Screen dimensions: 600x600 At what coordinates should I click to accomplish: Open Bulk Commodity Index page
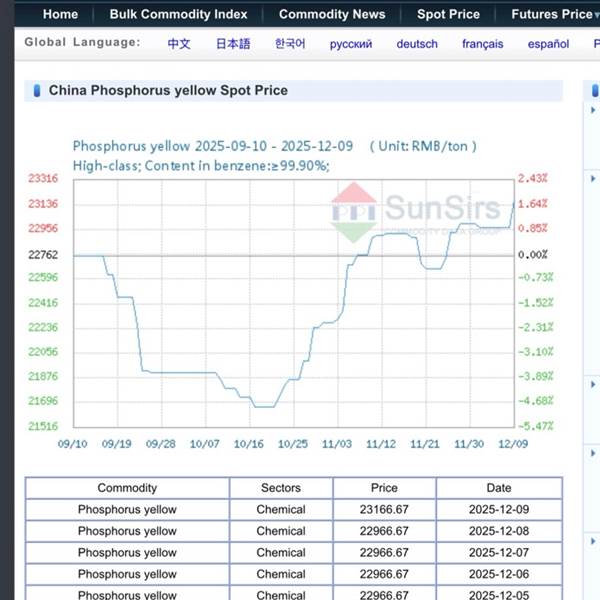point(178,14)
